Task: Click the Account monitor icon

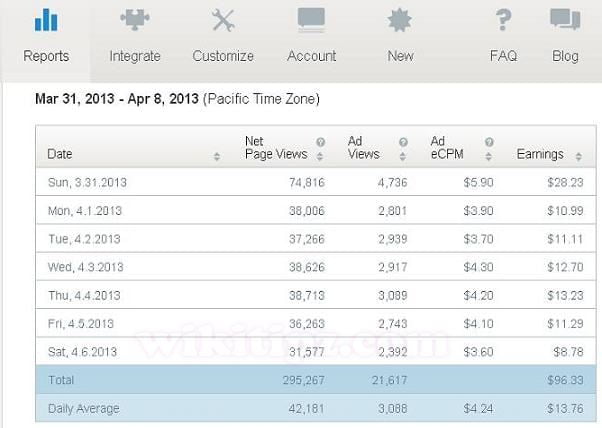Action: 311,20
